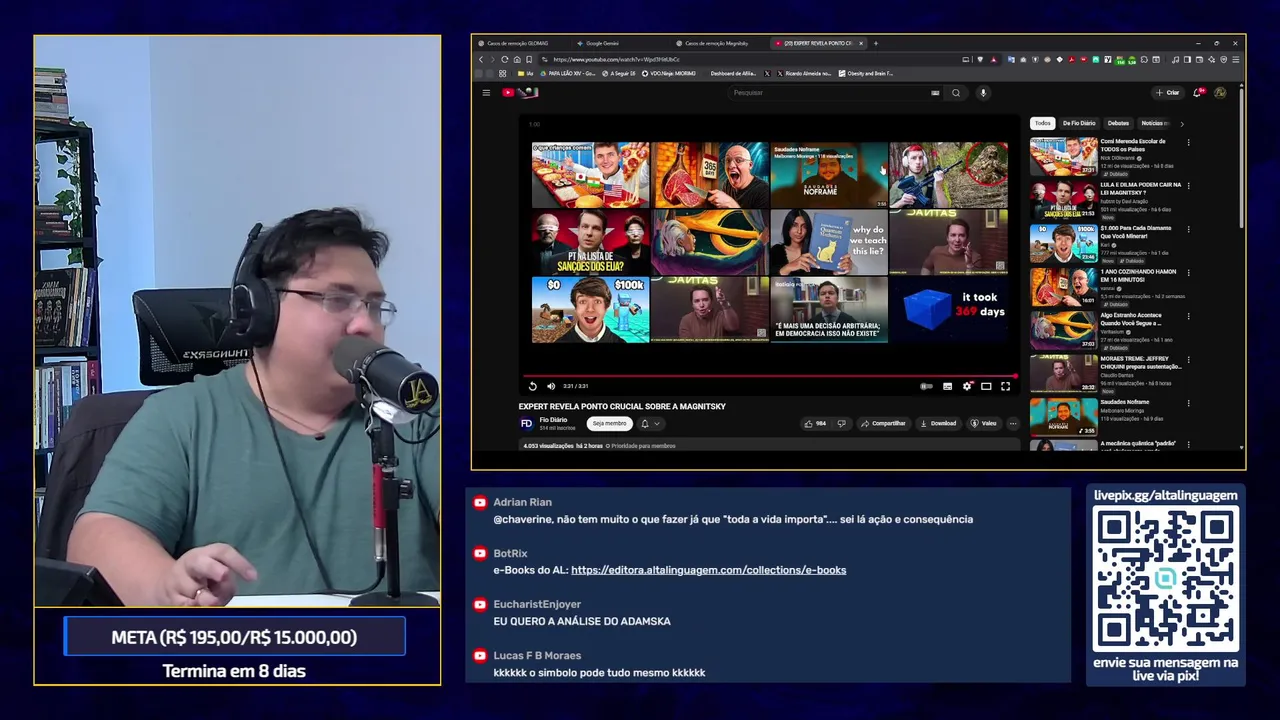
Task: Open editora.altalinguagem.com e-books link in chat
Action: click(x=708, y=570)
